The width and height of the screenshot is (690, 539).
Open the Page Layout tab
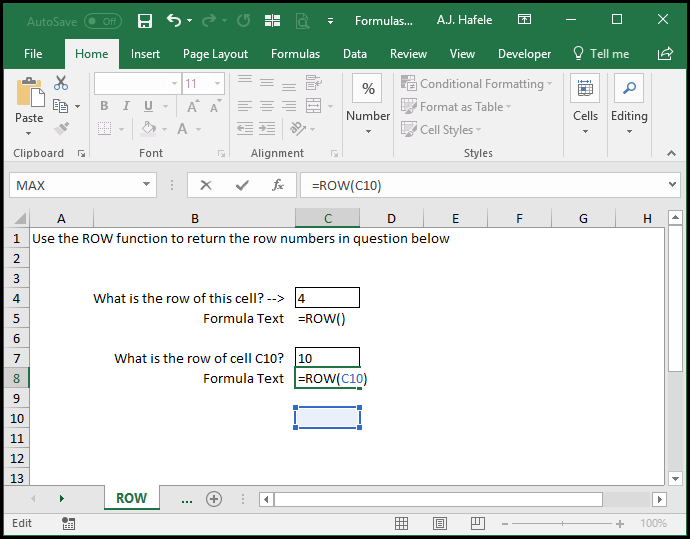[215, 54]
